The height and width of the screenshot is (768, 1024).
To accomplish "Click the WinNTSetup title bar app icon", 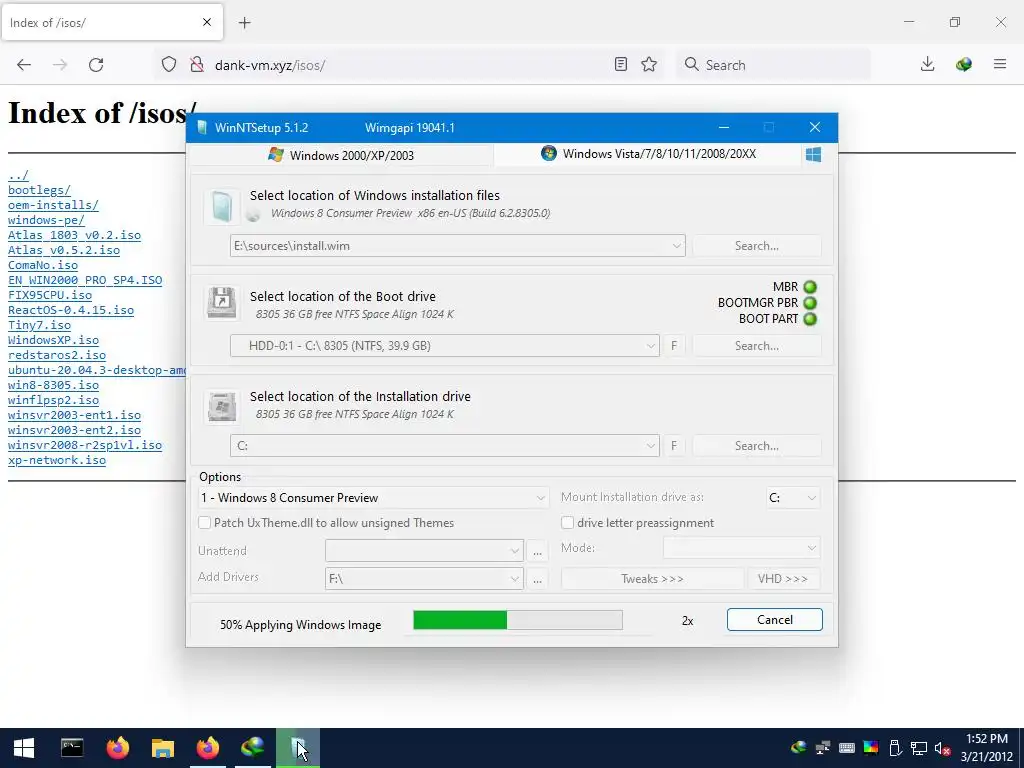I will (x=202, y=127).
